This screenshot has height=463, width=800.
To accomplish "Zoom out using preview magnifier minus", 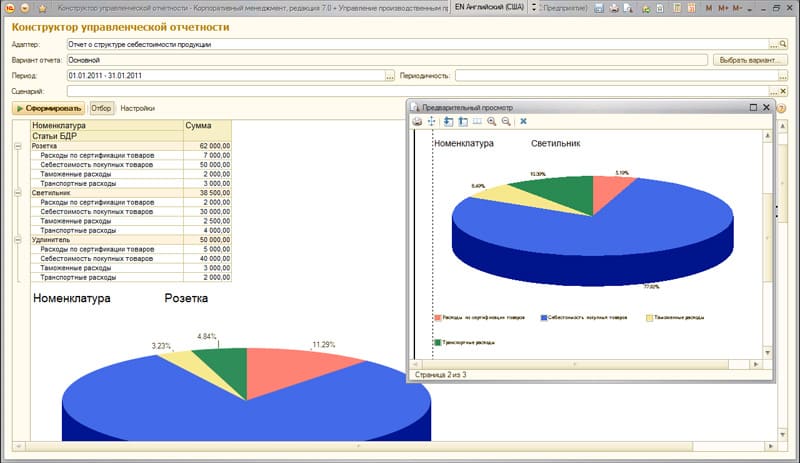I will 506,121.
